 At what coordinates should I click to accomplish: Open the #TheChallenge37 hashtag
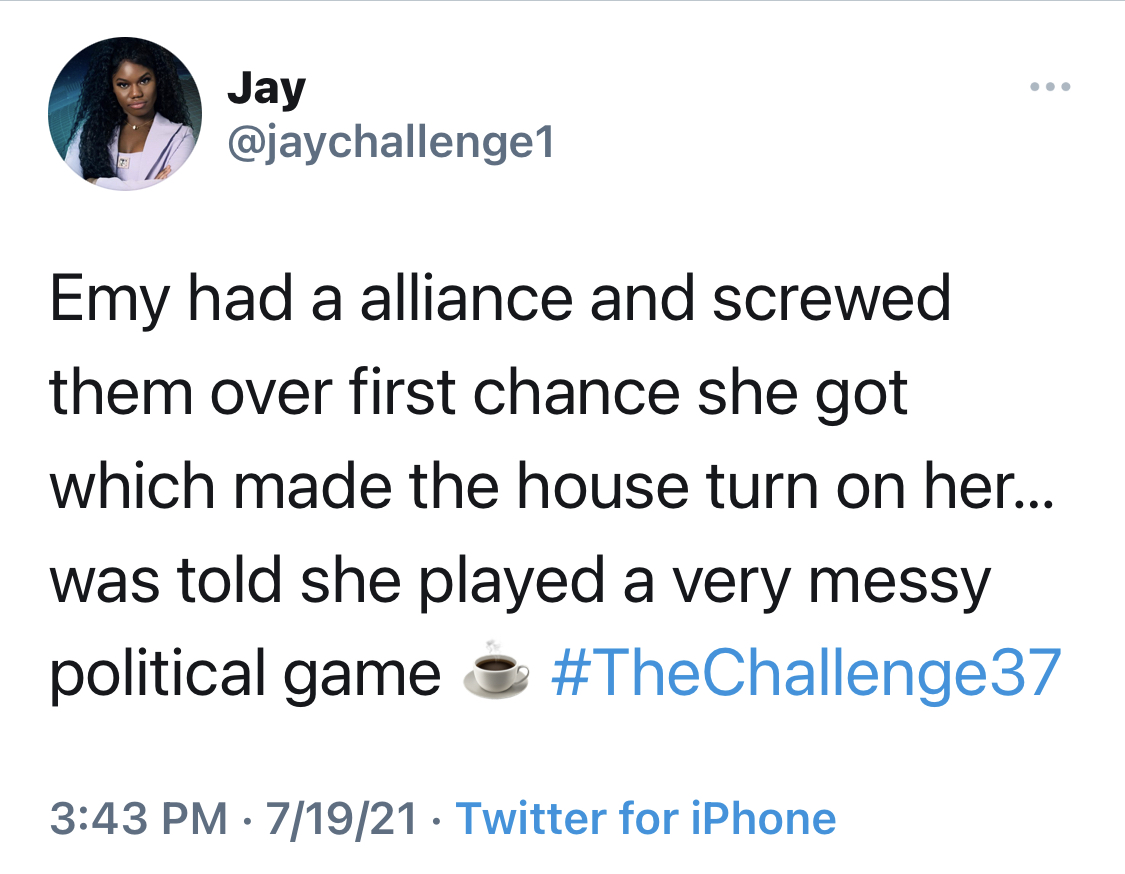pyautogui.click(x=806, y=672)
